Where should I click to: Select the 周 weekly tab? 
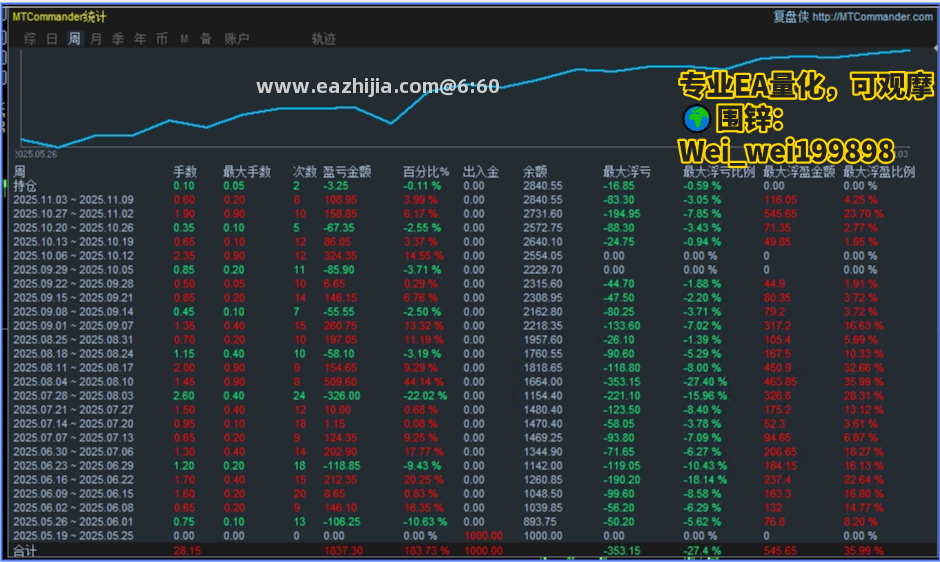(x=74, y=39)
